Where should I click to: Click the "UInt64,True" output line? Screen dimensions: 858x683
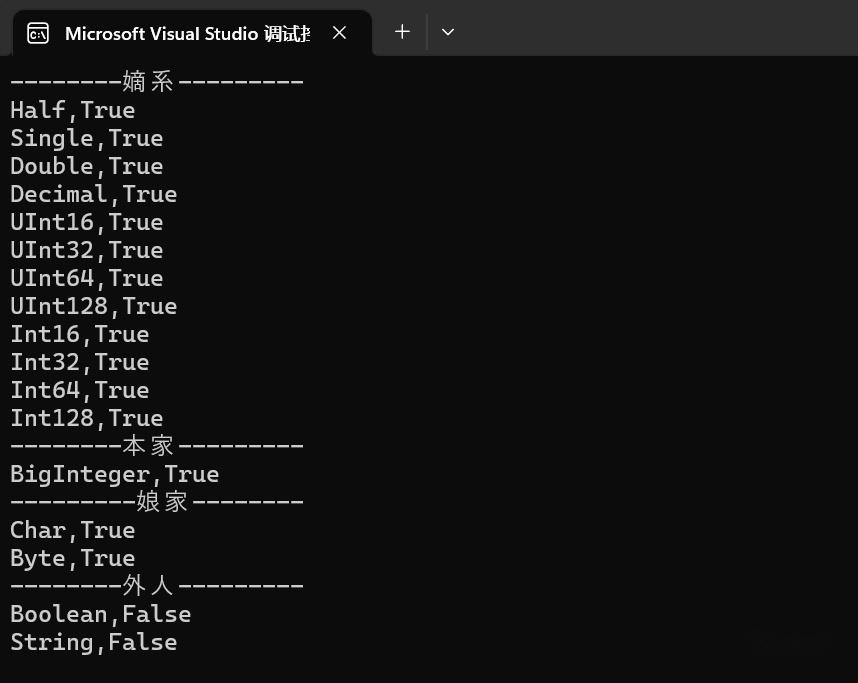click(x=86, y=278)
